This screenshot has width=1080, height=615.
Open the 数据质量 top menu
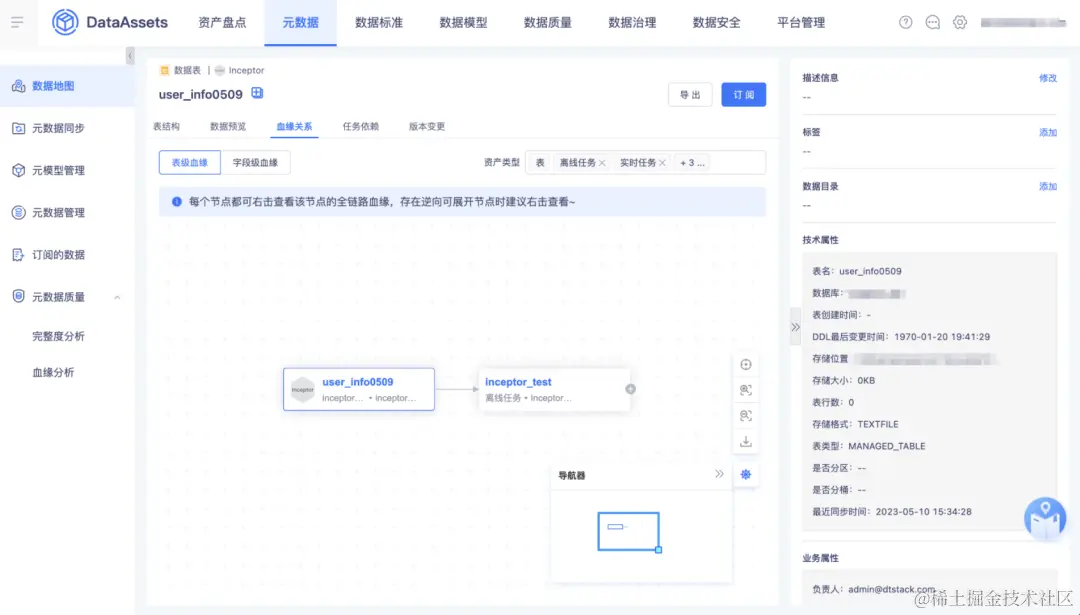click(x=548, y=23)
